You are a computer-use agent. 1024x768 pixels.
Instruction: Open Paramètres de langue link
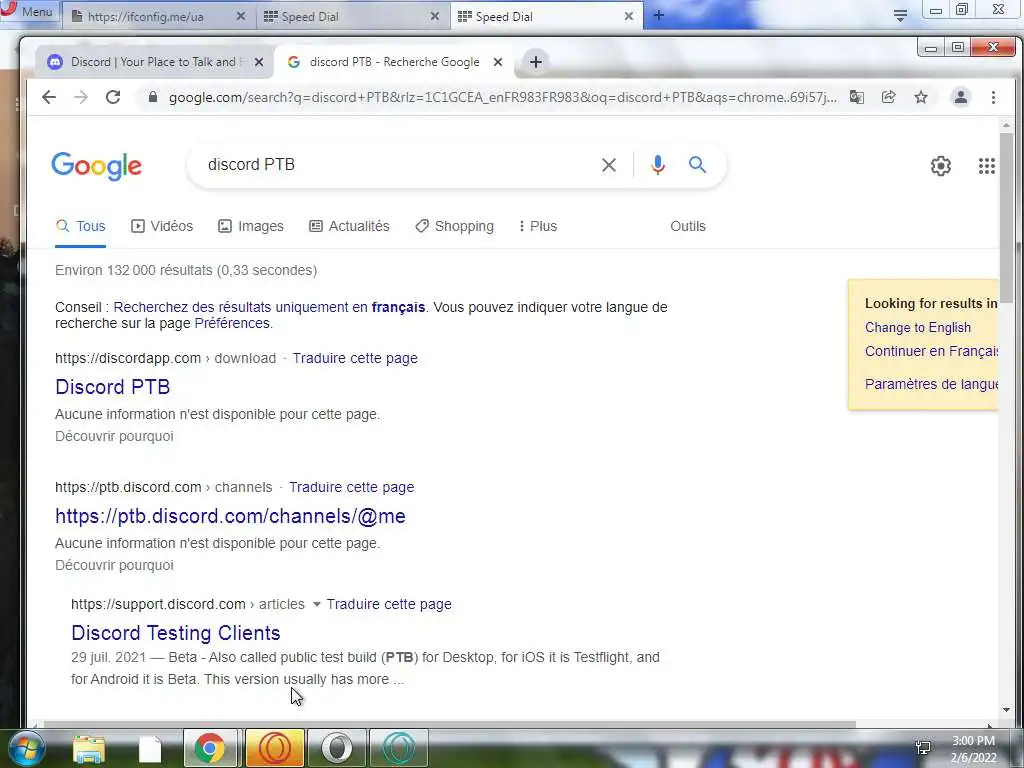tap(931, 384)
